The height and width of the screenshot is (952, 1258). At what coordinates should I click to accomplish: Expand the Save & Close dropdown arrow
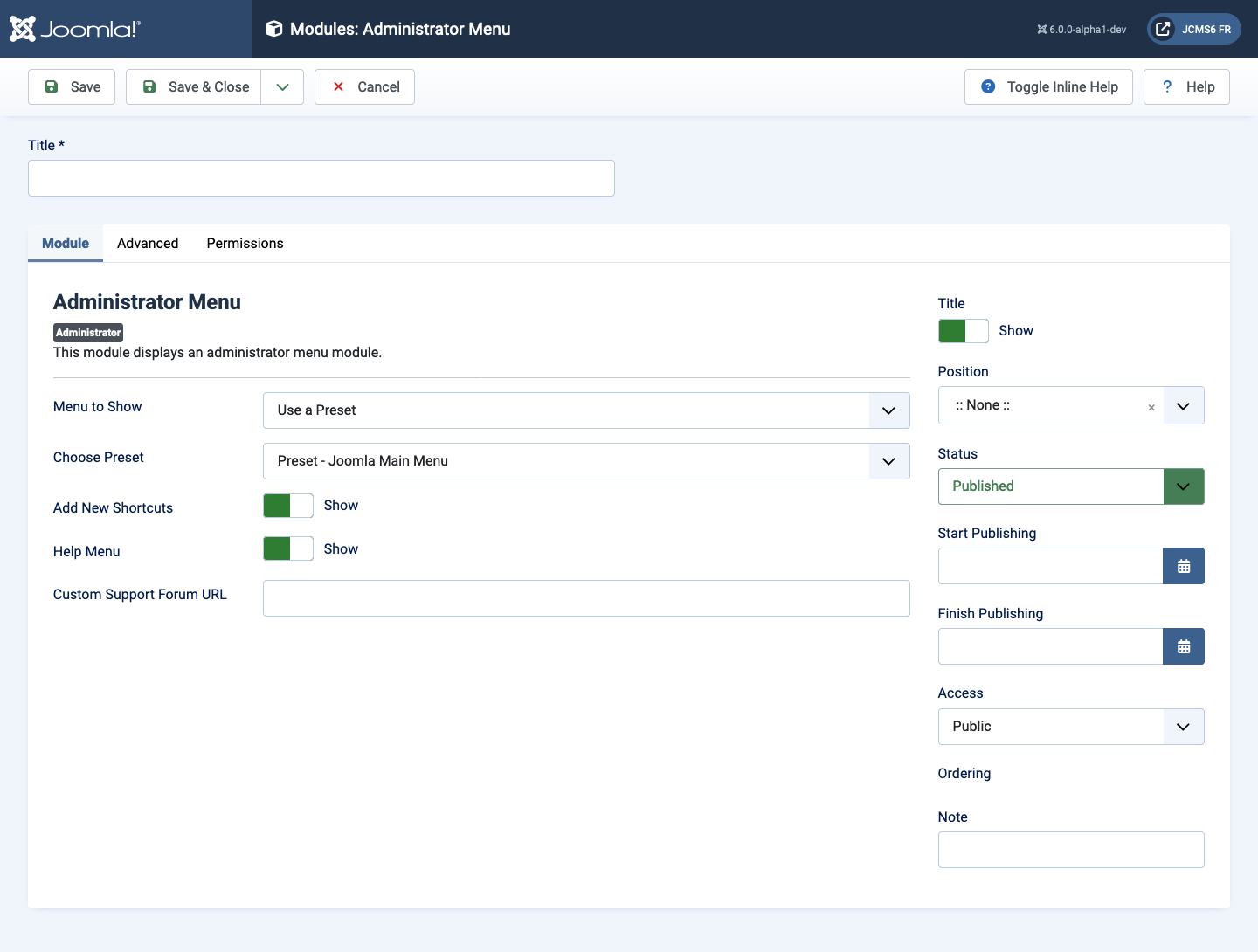tap(282, 86)
